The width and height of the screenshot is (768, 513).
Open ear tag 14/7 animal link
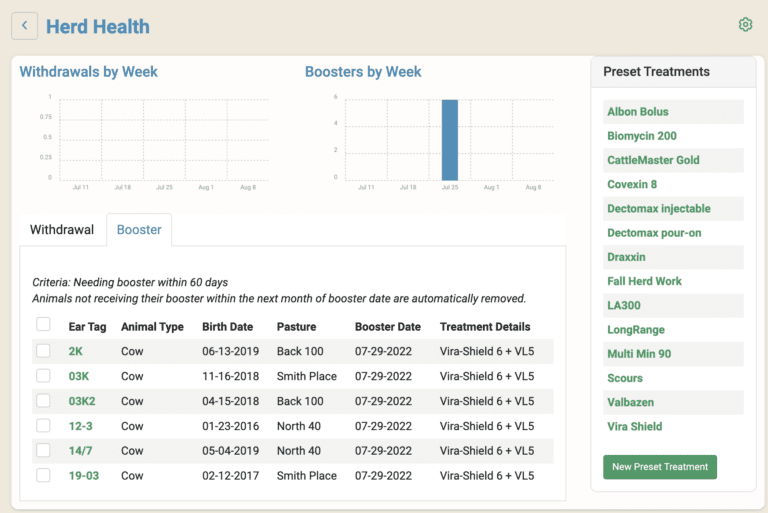[x=80, y=451]
